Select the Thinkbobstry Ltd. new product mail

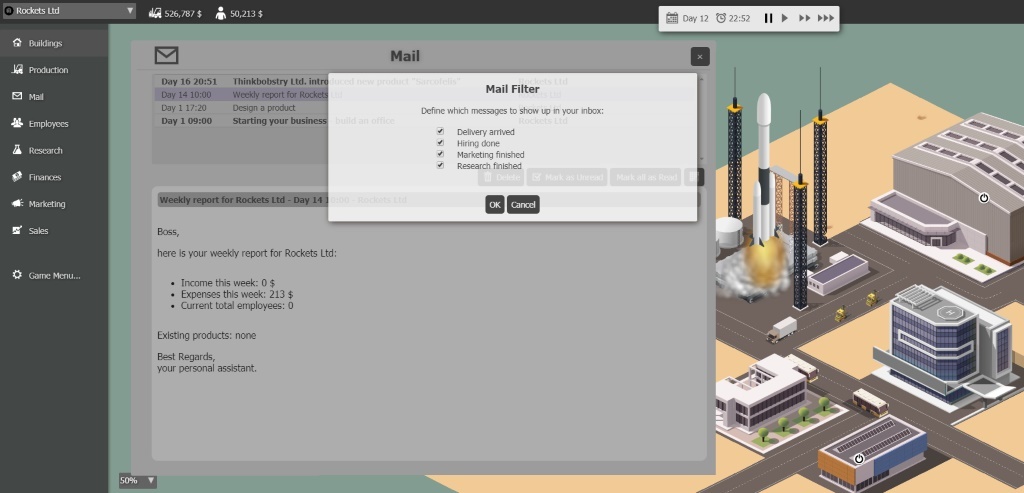coord(425,82)
